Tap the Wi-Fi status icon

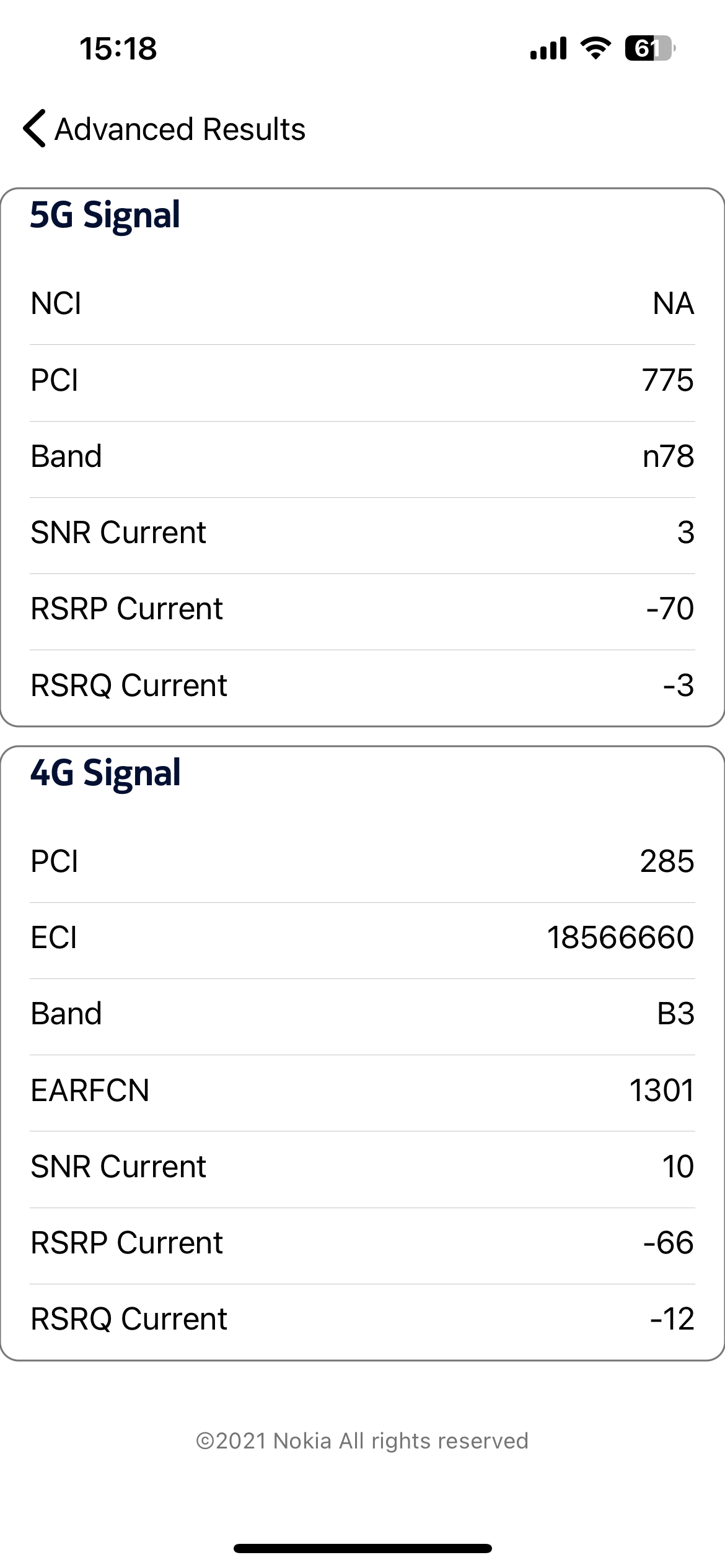(595, 48)
